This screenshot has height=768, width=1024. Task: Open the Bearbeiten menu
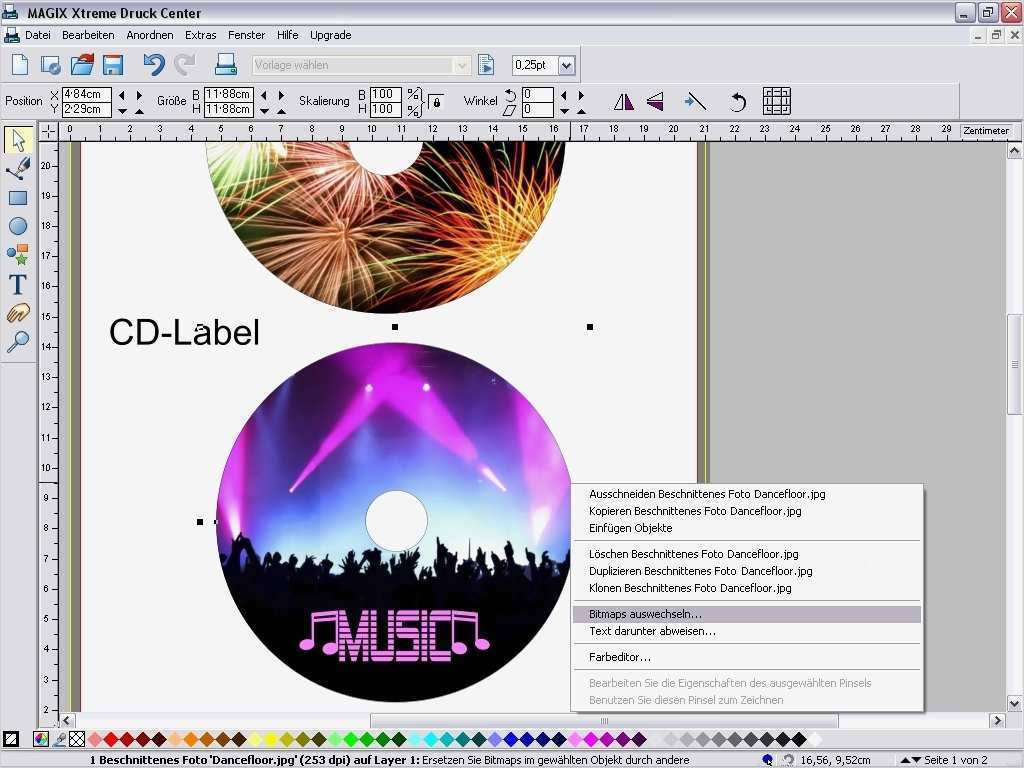click(88, 35)
